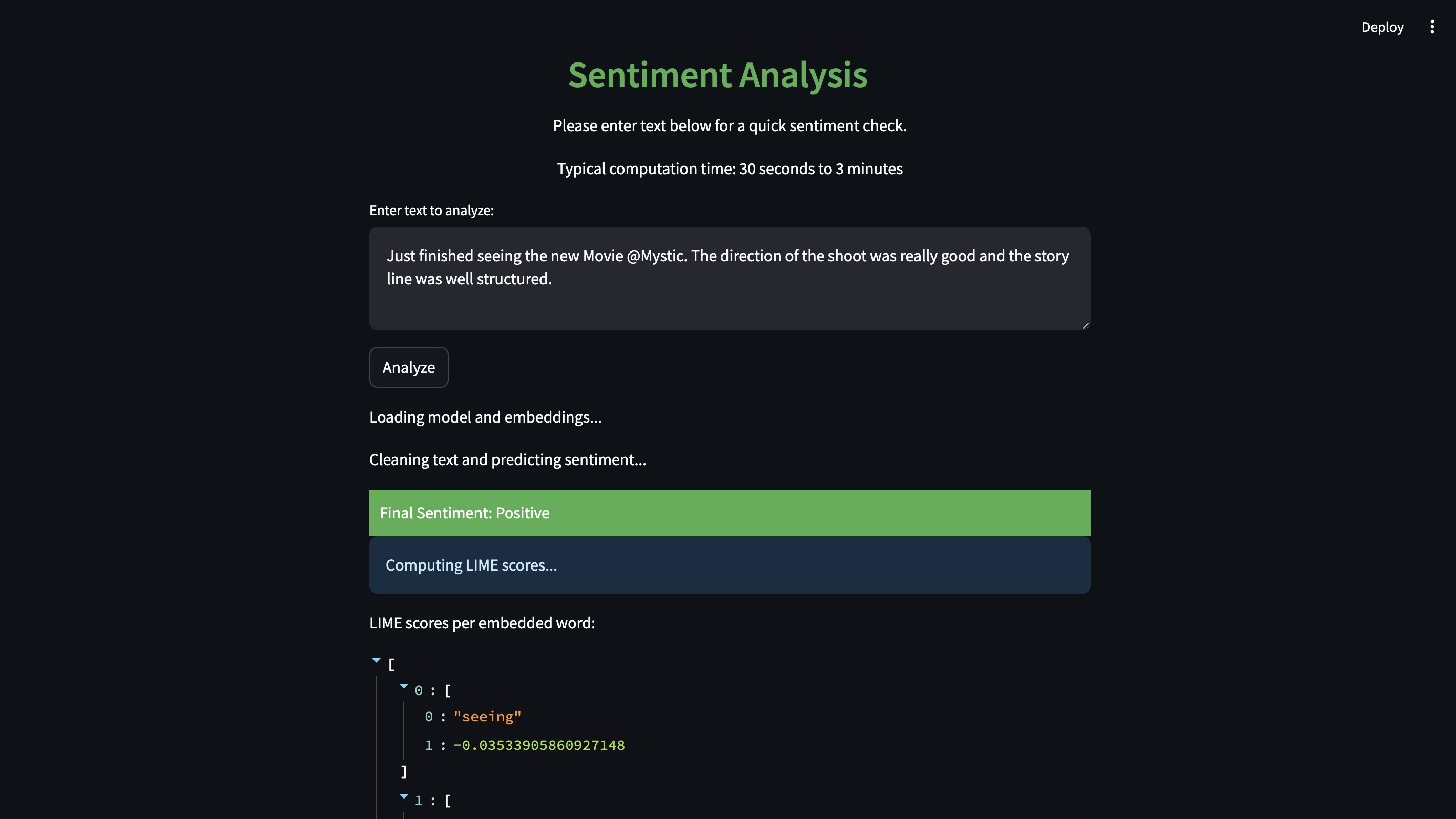Collapse the root LIME scores JSON array
The height and width of the screenshot is (819, 1456).
(377, 660)
